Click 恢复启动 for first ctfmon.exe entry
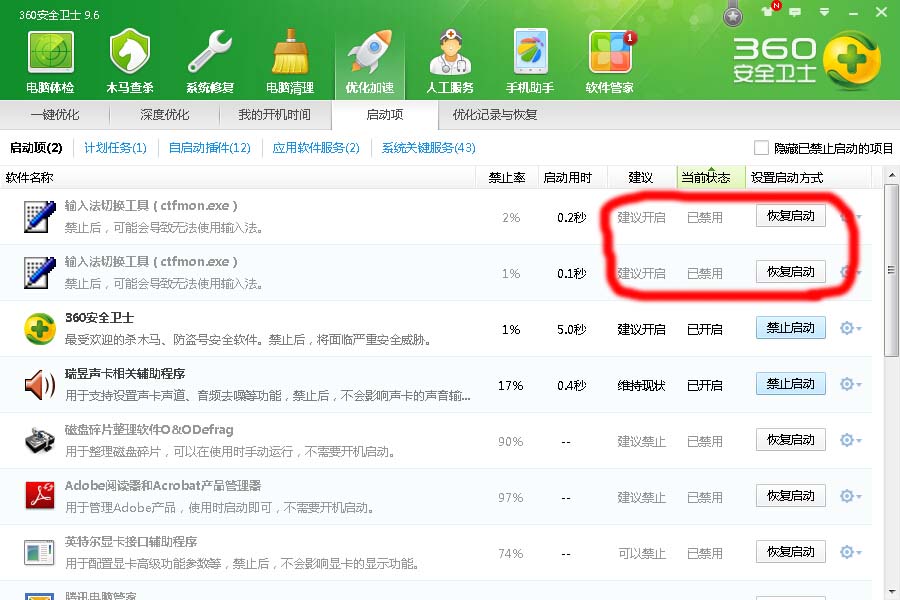Viewport: 900px width, 600px height. click(790, 215)
